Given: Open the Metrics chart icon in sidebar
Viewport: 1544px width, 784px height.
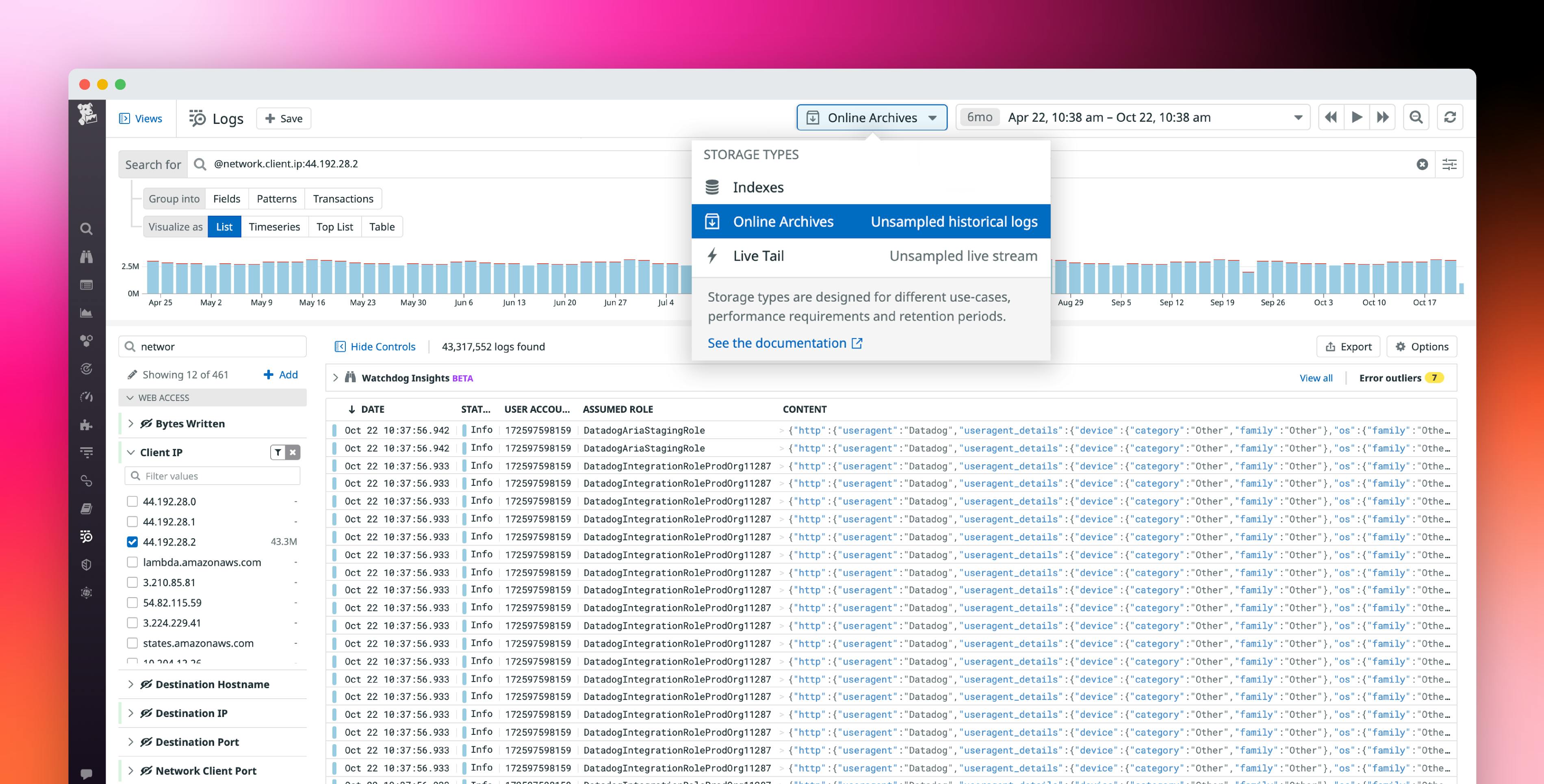Looking at the screenshot, I should (87, 312).
